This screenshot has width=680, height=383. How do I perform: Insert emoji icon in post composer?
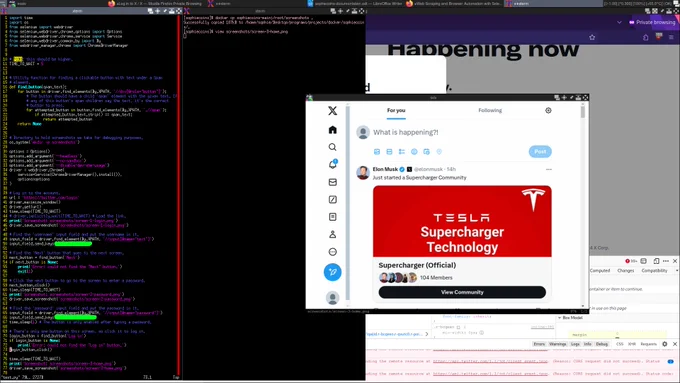tap(414, 151)
